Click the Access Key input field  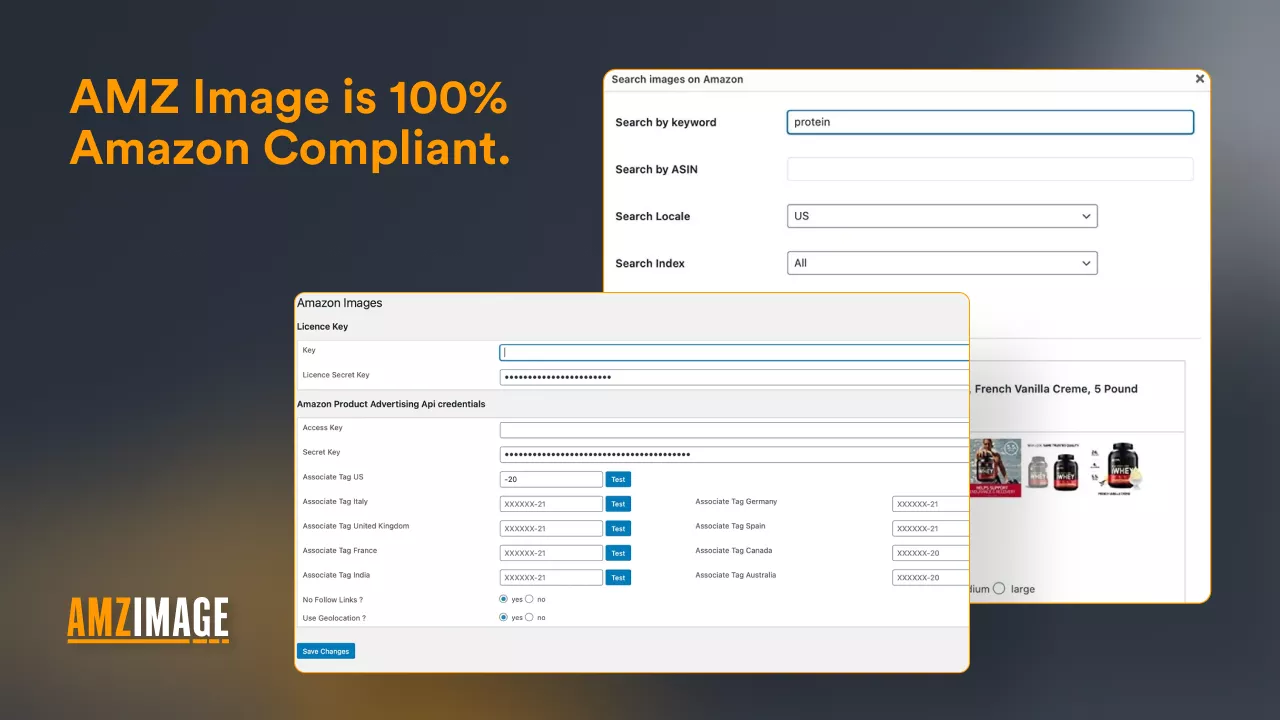point(734,430)
